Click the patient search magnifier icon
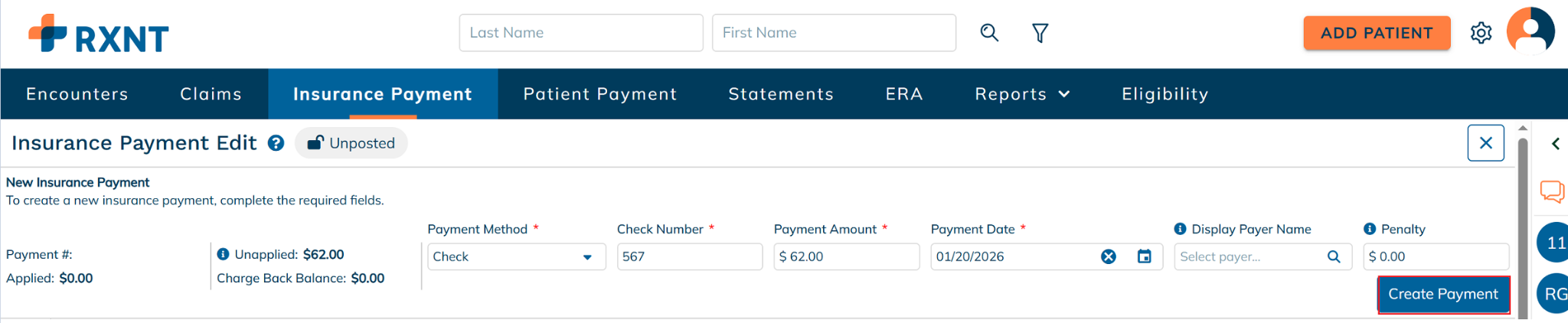Screen dimensions: 1568x323 (989, 33)
